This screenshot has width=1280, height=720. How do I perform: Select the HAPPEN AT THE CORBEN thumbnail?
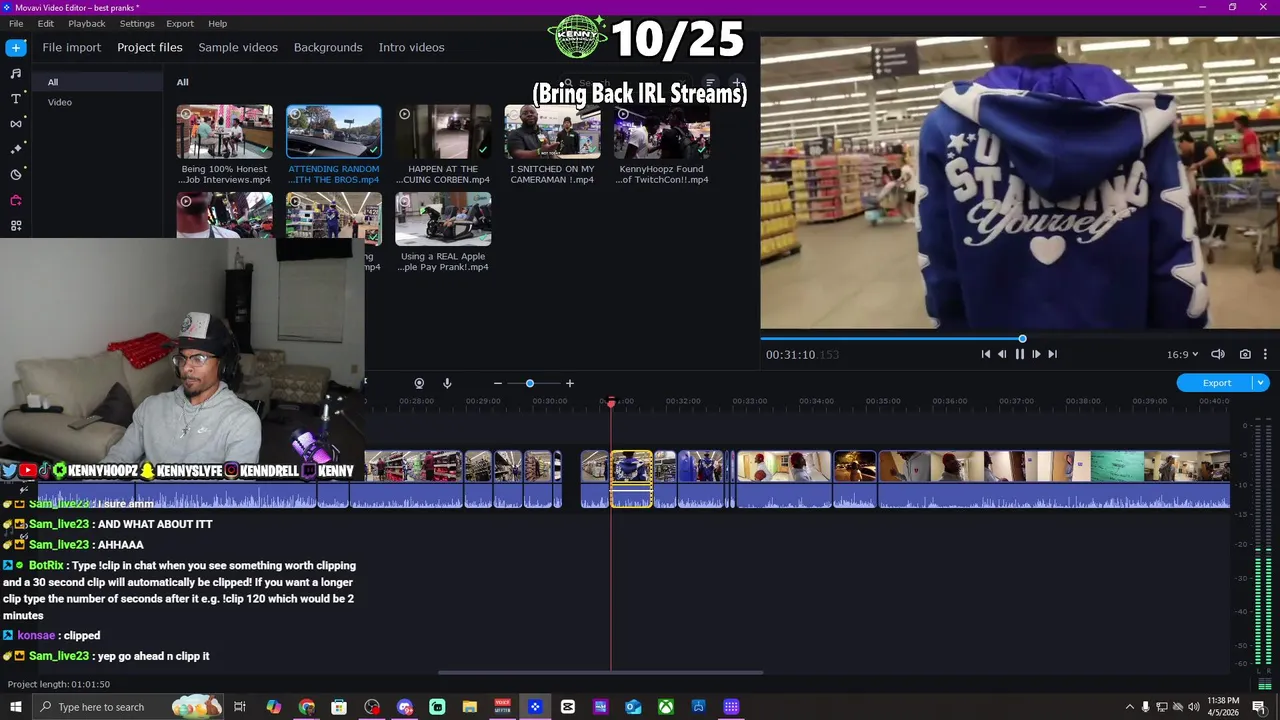point(443,131)
